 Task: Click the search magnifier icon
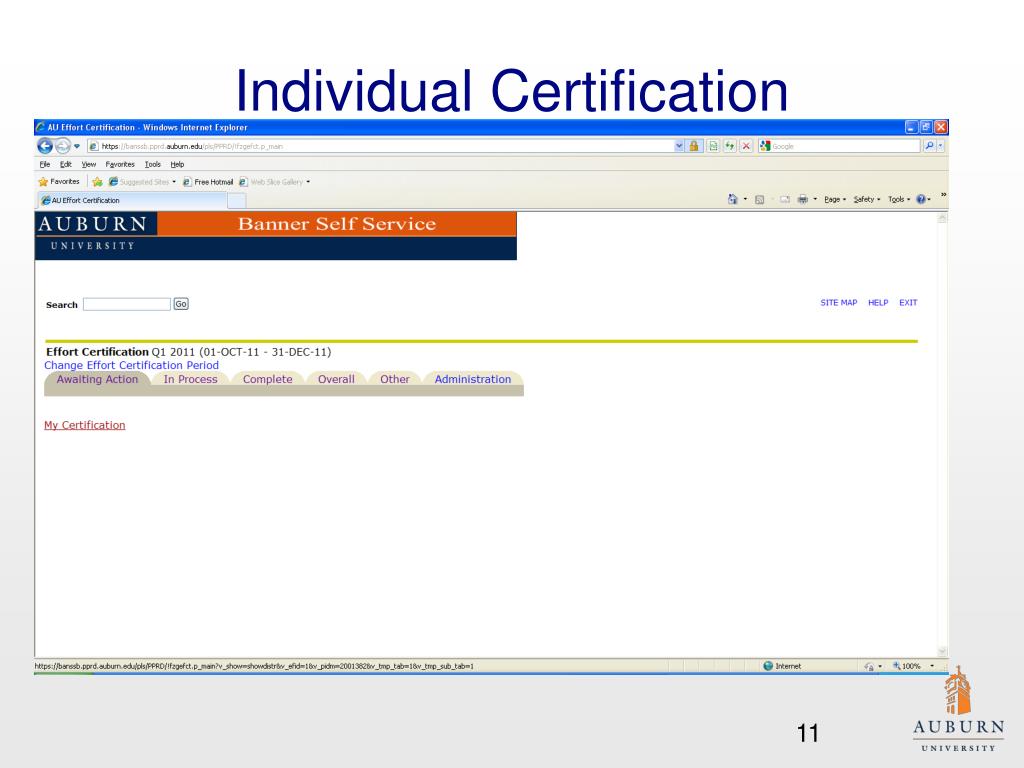coord(929,146)
